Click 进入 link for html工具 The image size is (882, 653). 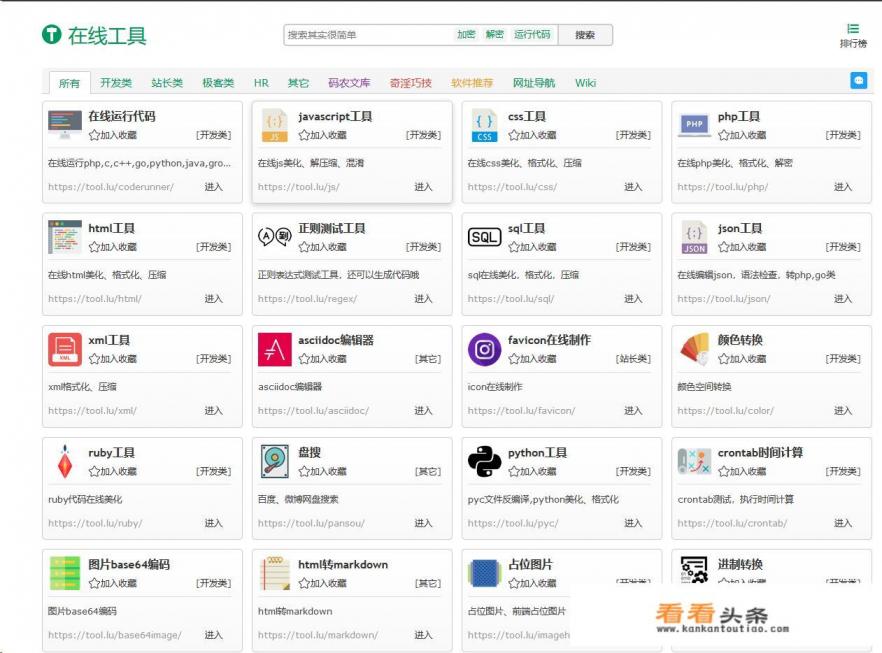[214, 299]
